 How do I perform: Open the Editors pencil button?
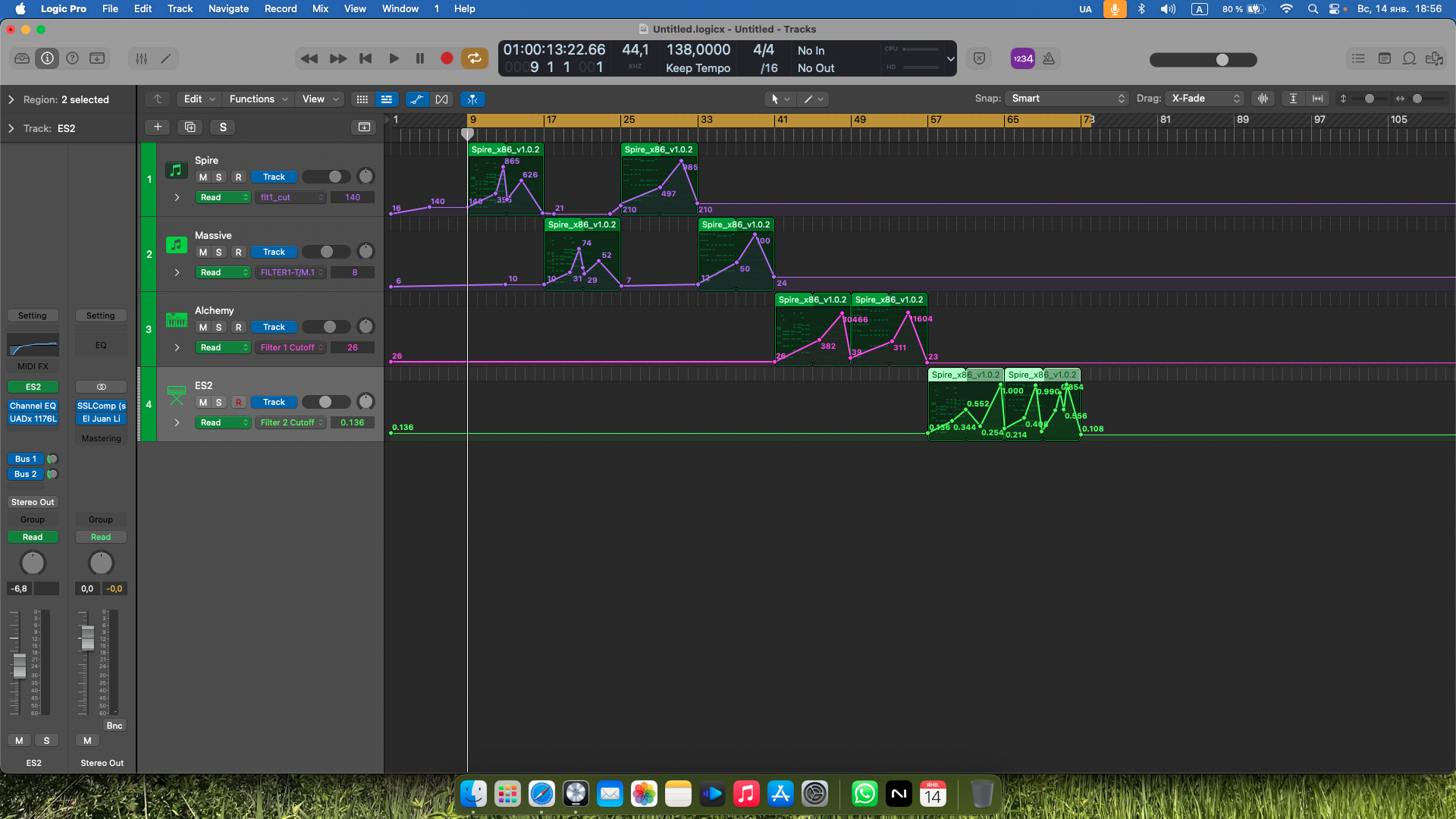pos(165,58)
